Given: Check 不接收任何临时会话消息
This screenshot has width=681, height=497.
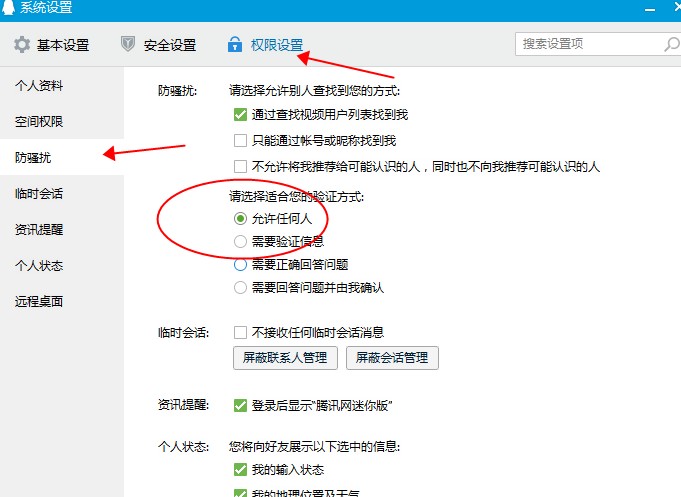Looking at the screenshot, I should [240, 332].
